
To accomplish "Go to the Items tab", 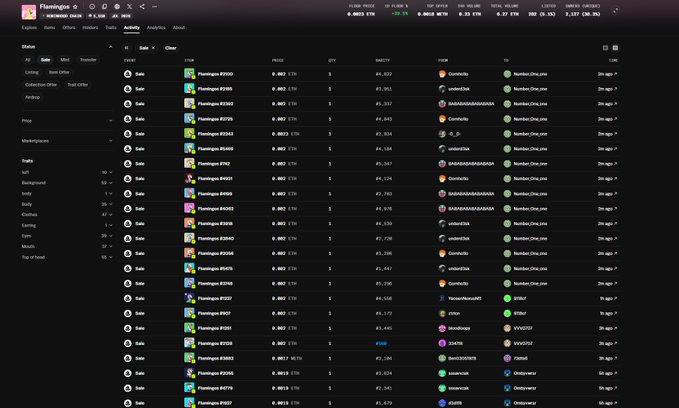I will tap(49, 28).
